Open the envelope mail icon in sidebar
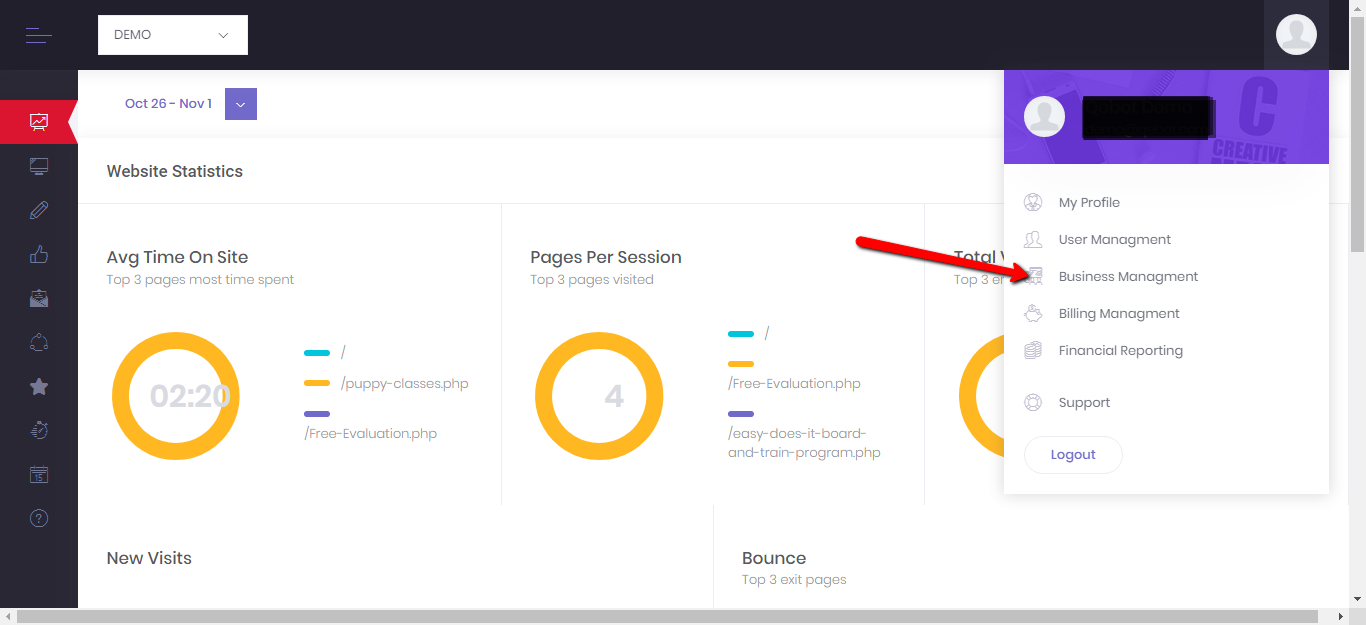This screenshot has width=1366, height=625. [x=39, y=298]
